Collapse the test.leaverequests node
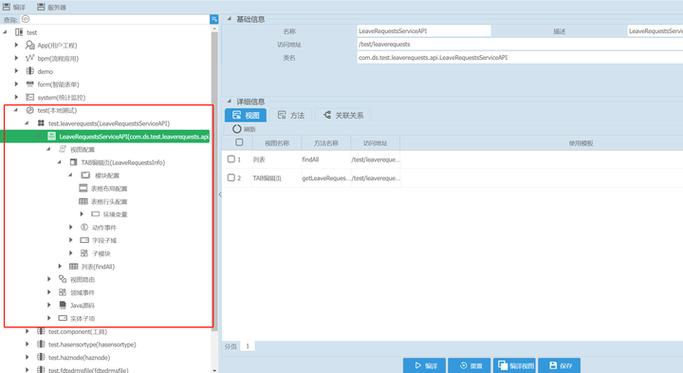This screenshot has width=683, height=373. pyautogui.click(x=27, y=123)
